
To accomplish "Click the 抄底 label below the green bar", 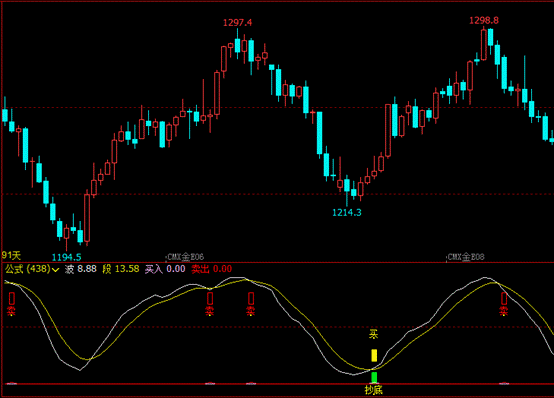I will (374, 390).
